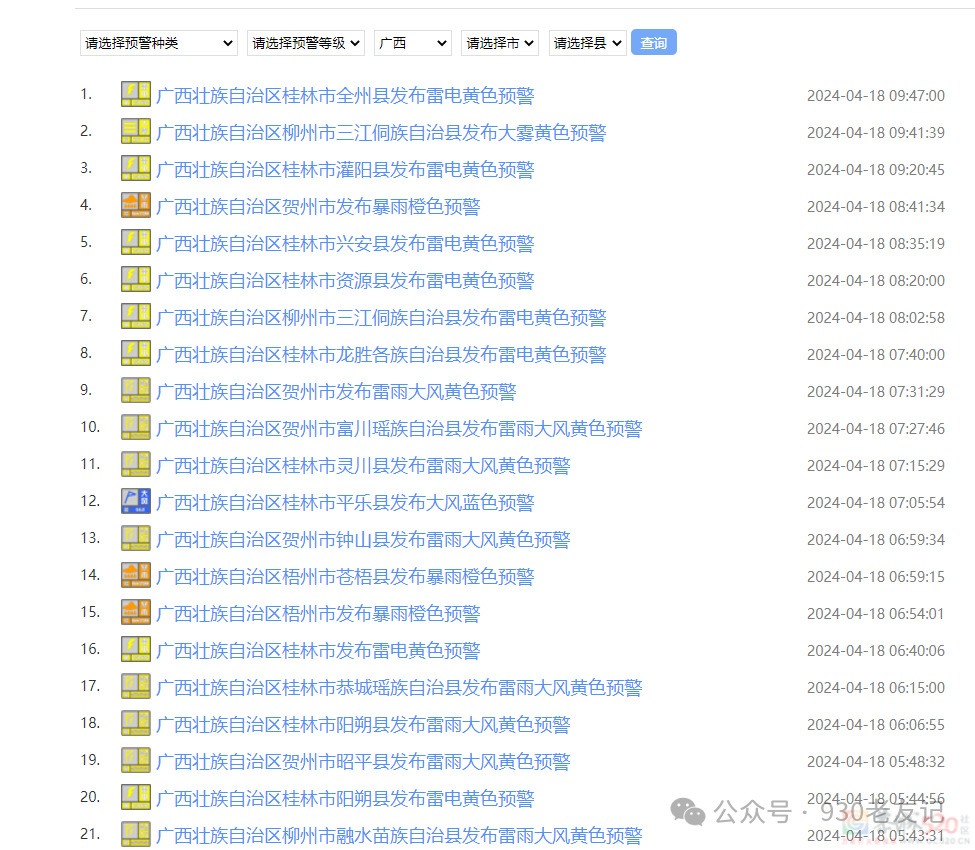Click lightning warning icon beside 全州县 entry
Viewport: 975px width, 850px height.
pos(135,95)
